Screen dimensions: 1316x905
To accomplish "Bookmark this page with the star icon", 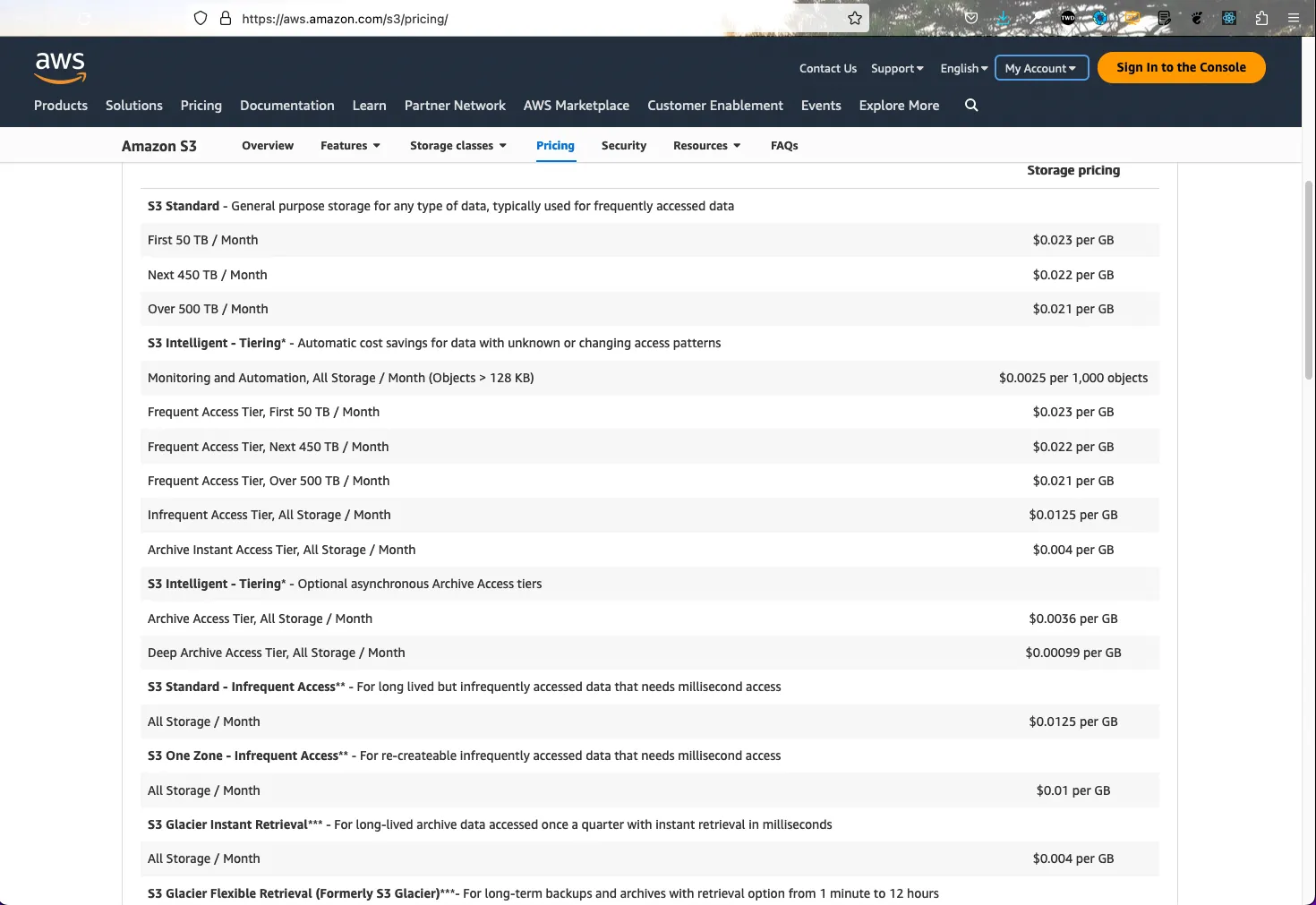I will (855, 18).
